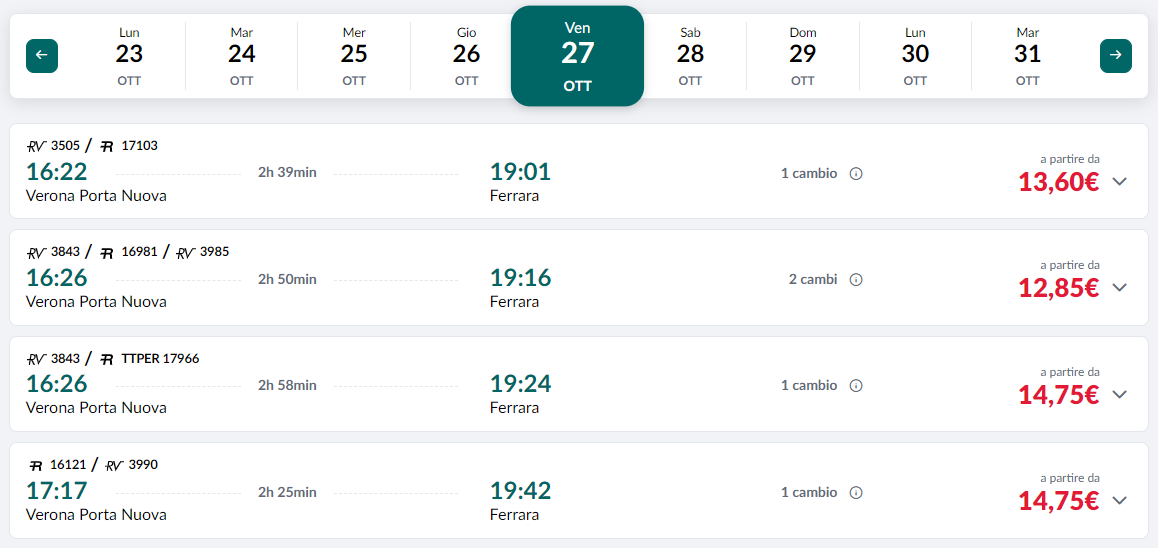1158x548 pixels.
Task: Expand the 12,85€ fare details
Action: click(1120, 287)
